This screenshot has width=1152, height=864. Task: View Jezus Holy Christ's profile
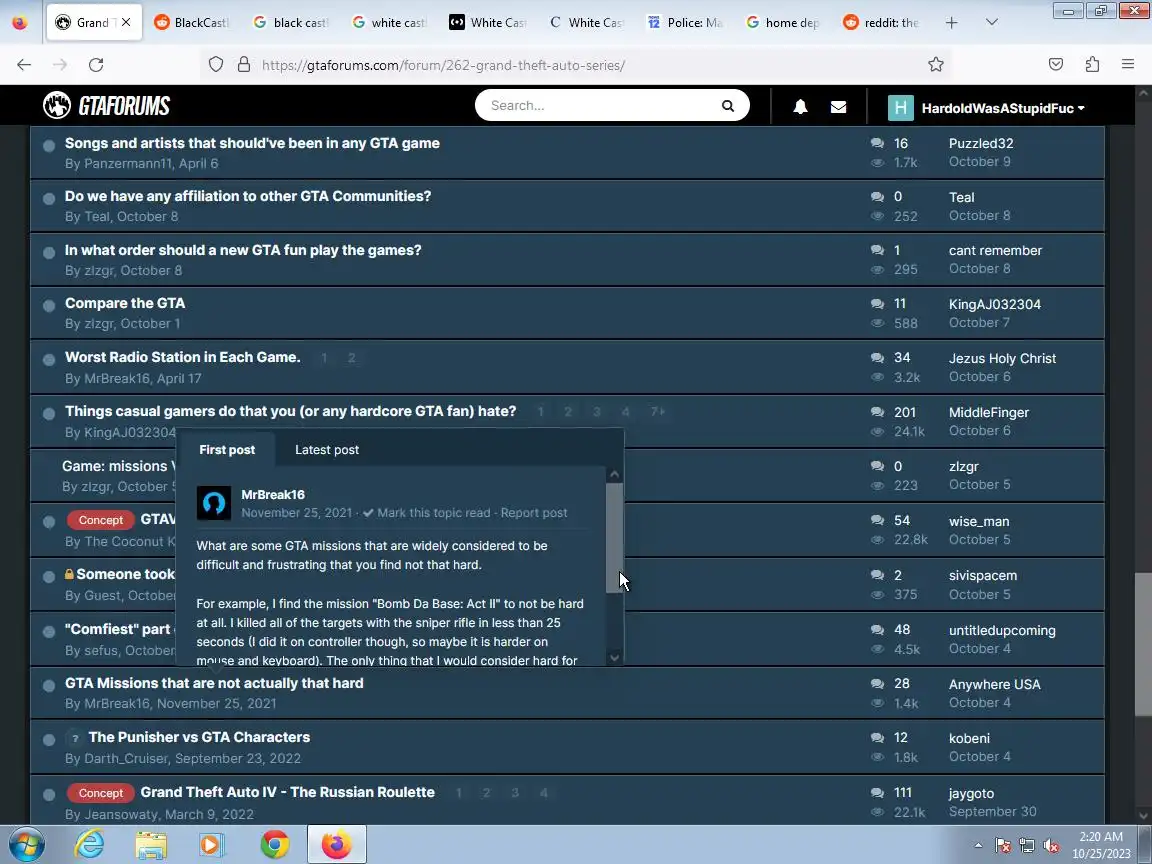1002,359
